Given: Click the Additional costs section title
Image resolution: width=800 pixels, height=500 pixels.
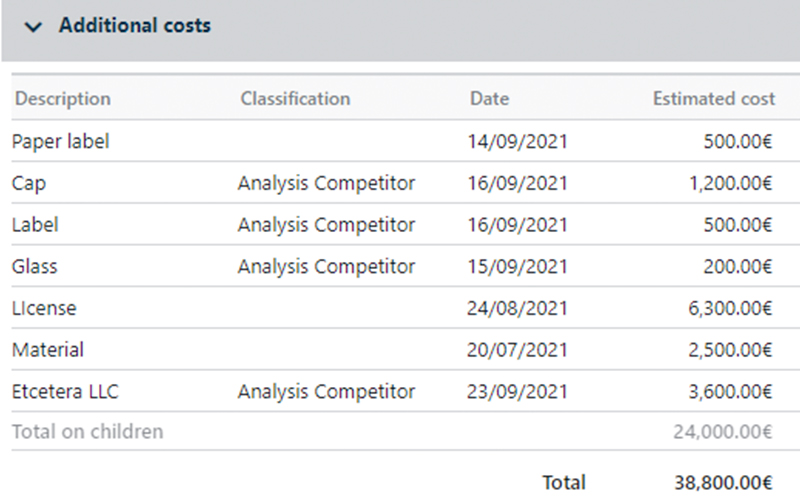Looking at the screenshot, I should [x=135, y=27].
